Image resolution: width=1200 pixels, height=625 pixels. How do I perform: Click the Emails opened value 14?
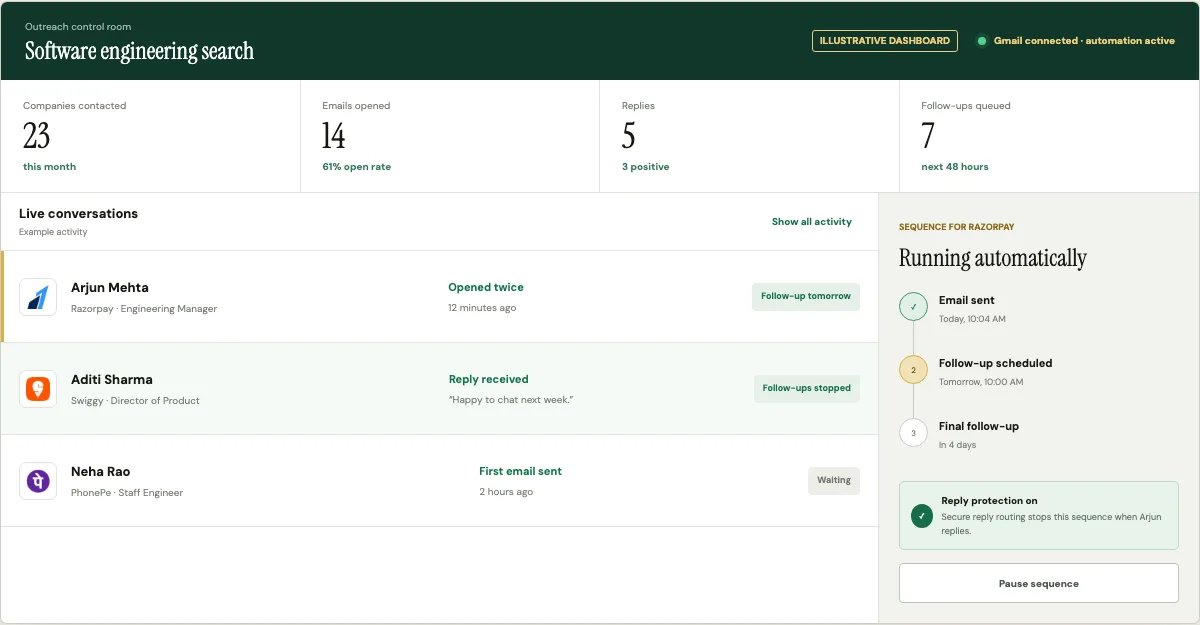[334, 135]
